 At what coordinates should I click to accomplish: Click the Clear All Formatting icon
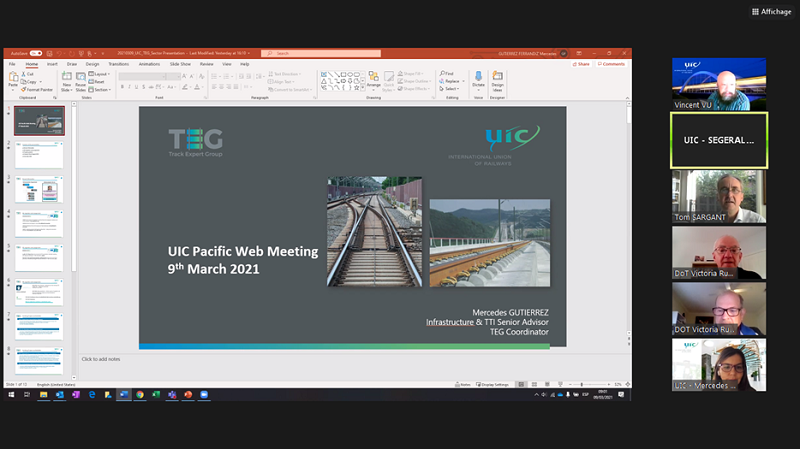click(202, 77)
